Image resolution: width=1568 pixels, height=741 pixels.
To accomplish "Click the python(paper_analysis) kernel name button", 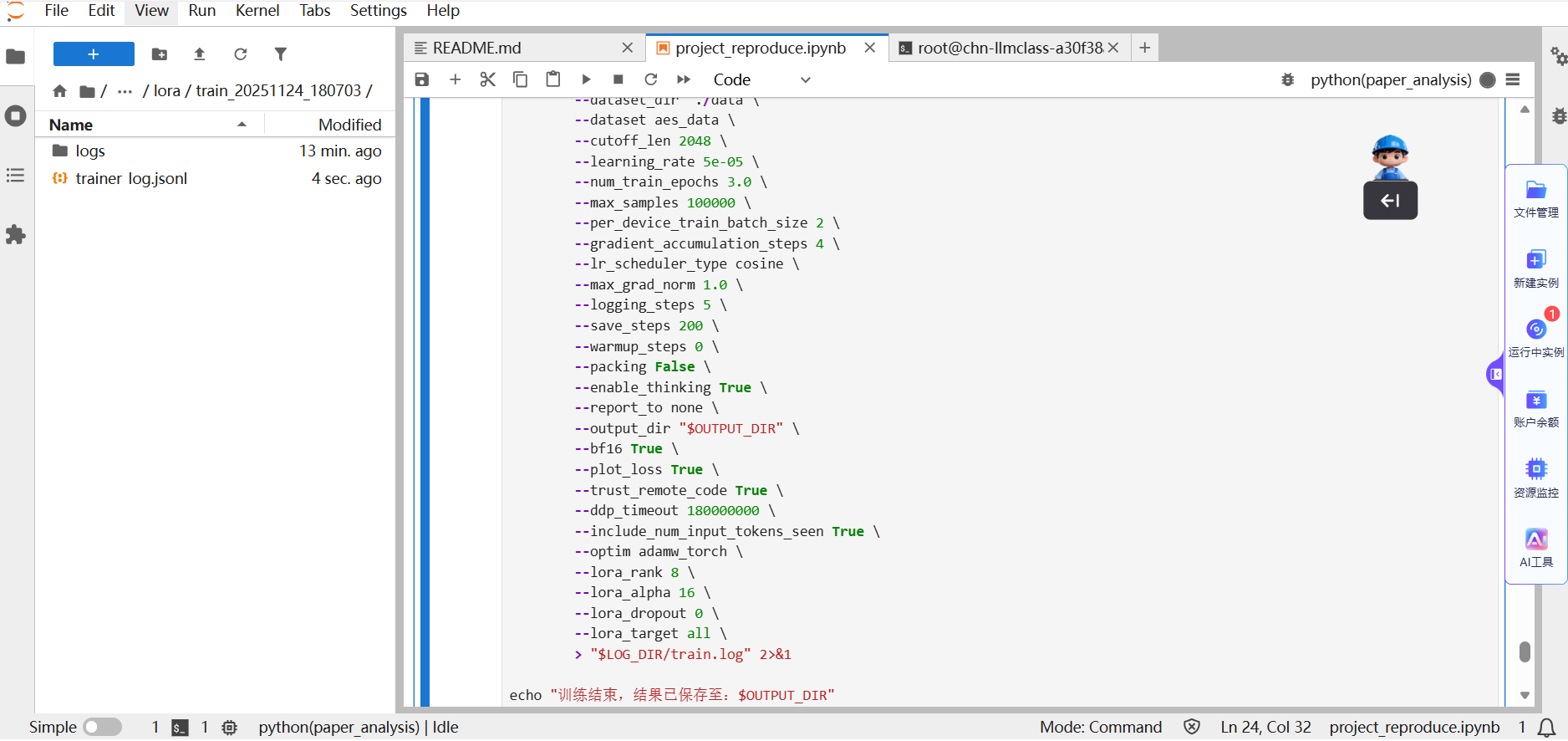I will pyautogui.click(x=1390, y=79).
